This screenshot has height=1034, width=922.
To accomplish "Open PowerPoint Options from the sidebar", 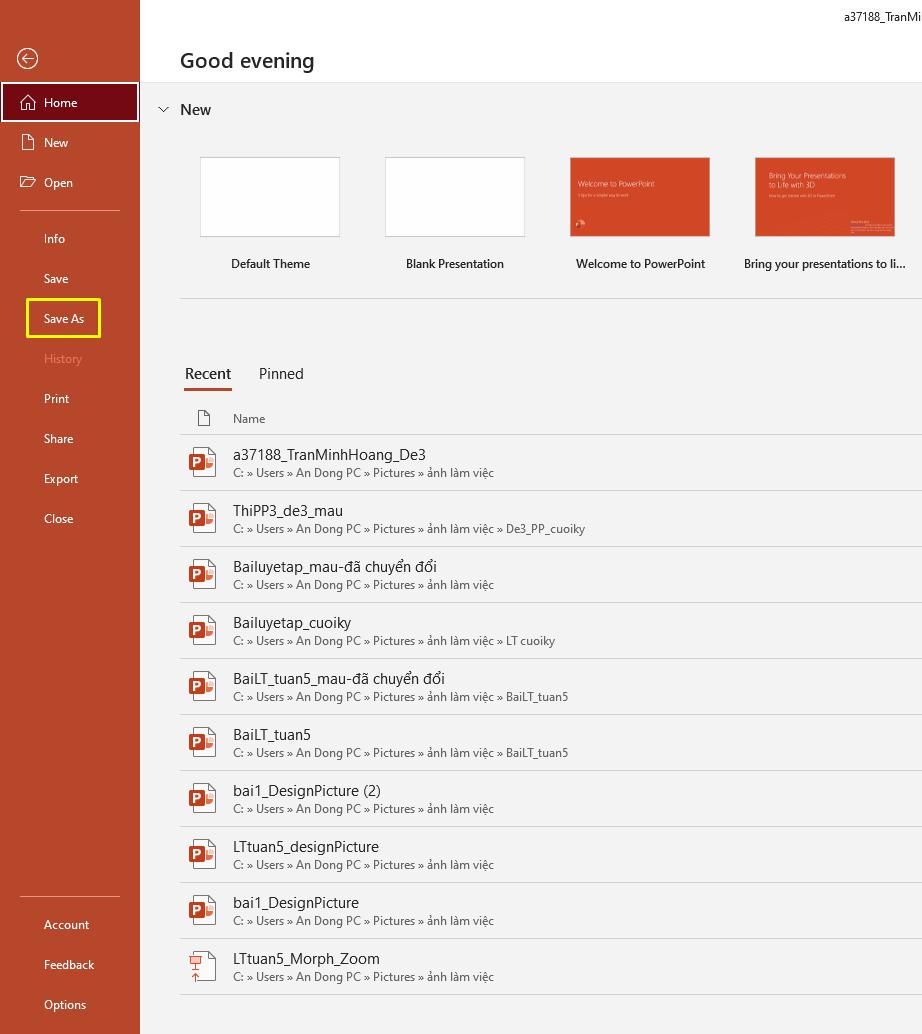I will pos(65,1004).
